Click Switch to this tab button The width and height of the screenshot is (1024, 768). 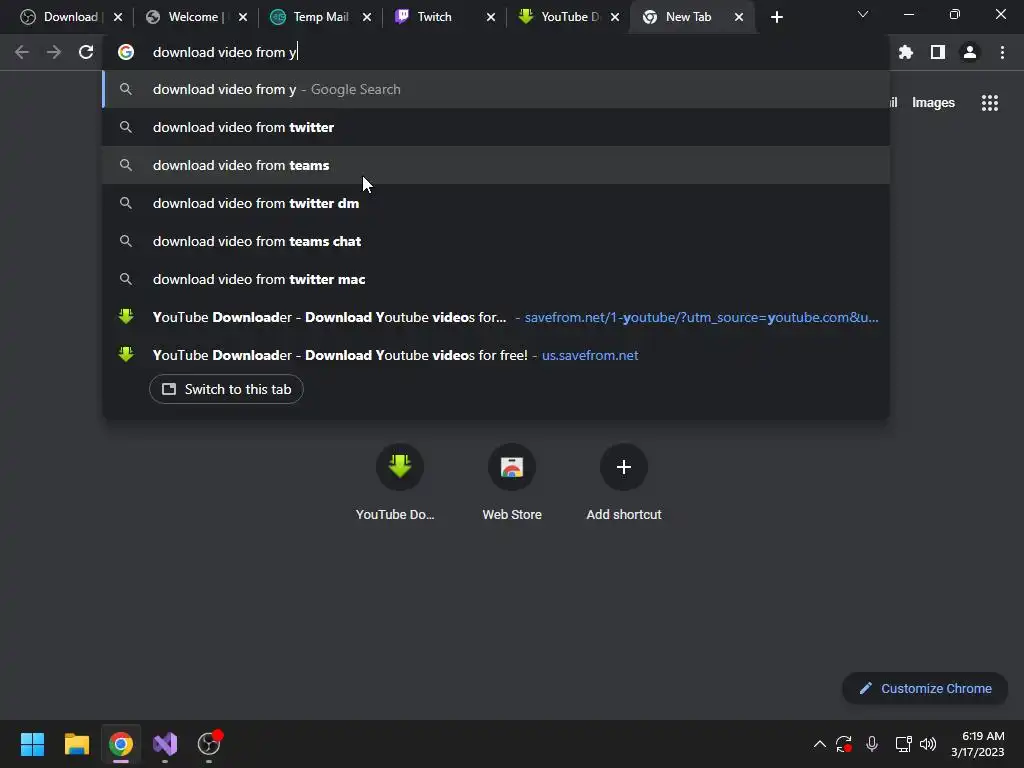coord(226,389)
